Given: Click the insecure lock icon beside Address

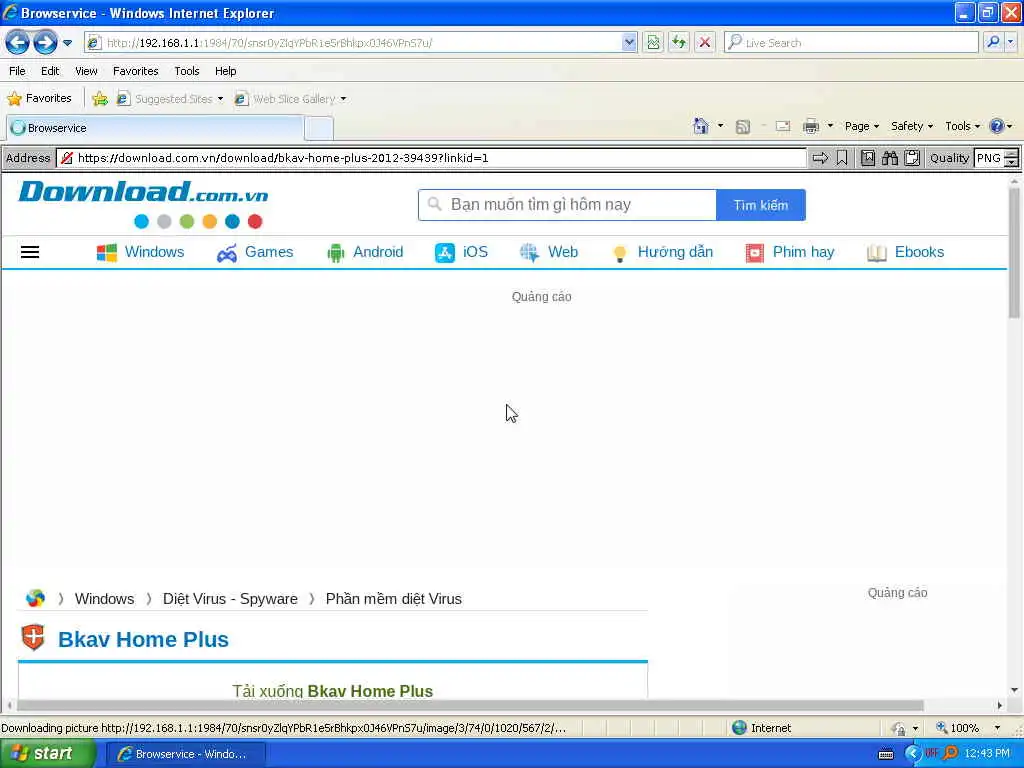Looking at the screenshot, I should click(x=67, y=158).
